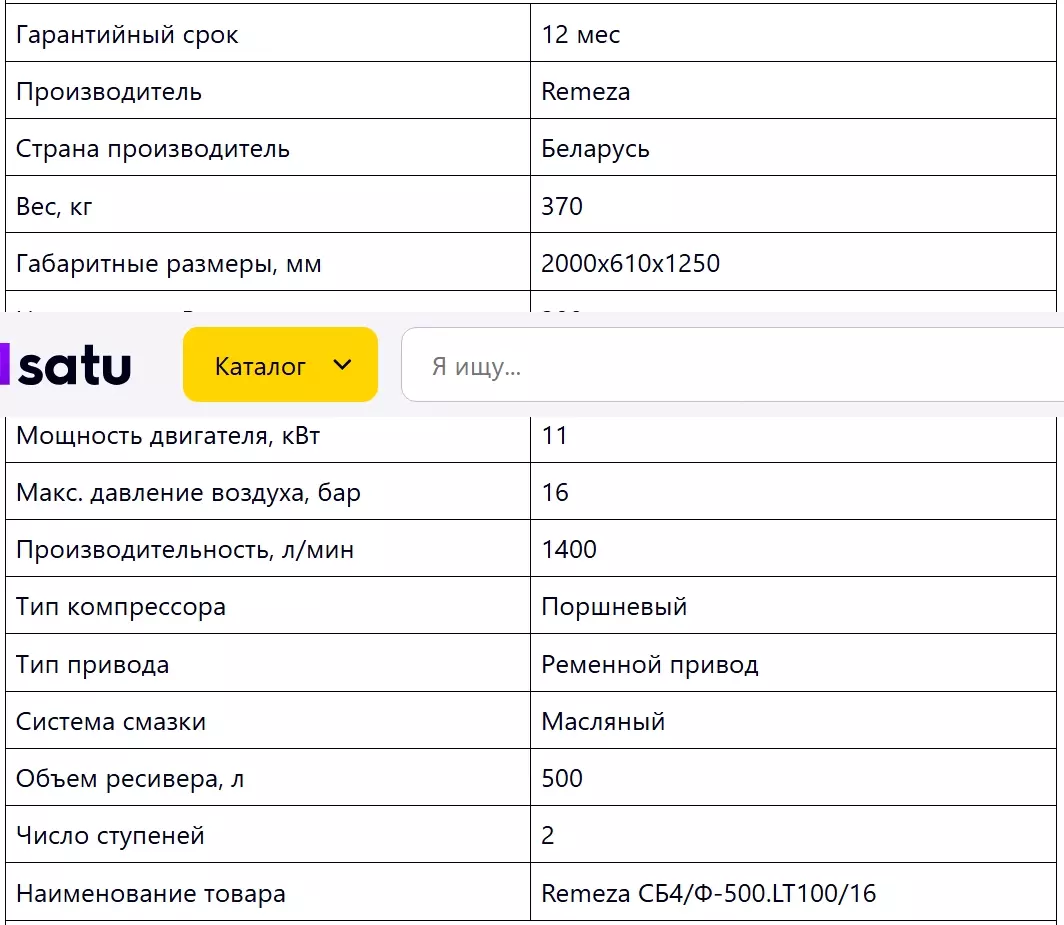
Task: Select the 'Remeza СБ4/Ф-500.LT100/16' product name
Action: 708,892
